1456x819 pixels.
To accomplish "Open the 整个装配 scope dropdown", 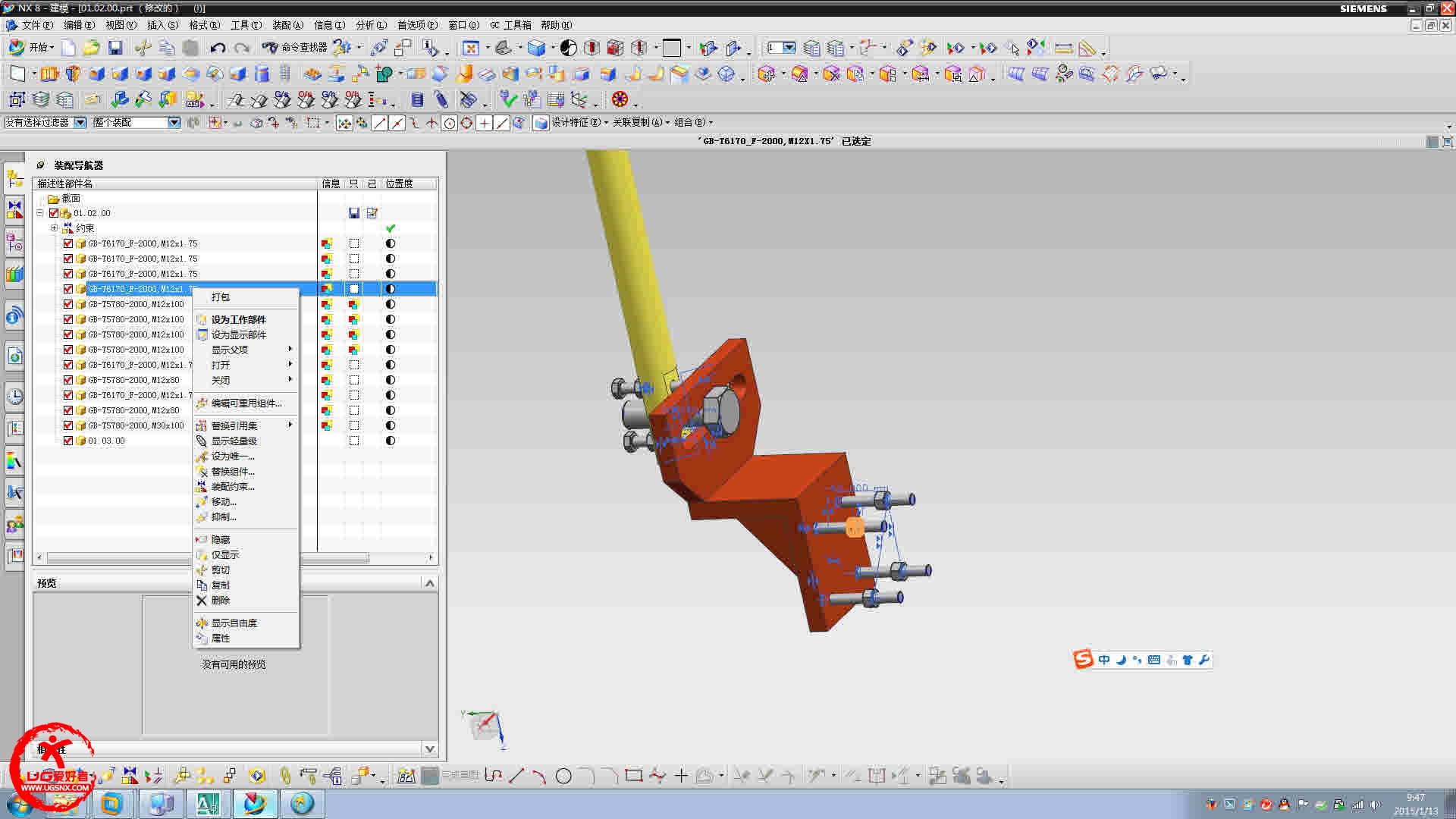I will 174,122.
